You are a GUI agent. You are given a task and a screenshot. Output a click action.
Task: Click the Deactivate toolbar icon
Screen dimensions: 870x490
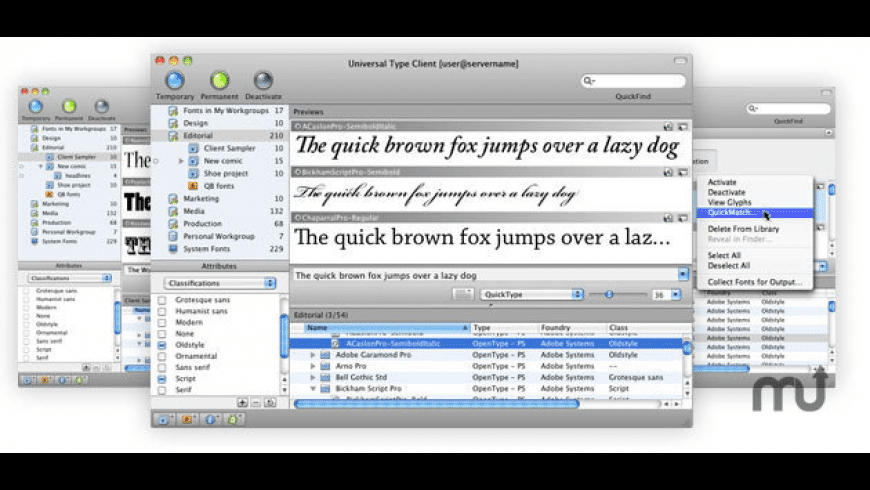click(263, 81)
